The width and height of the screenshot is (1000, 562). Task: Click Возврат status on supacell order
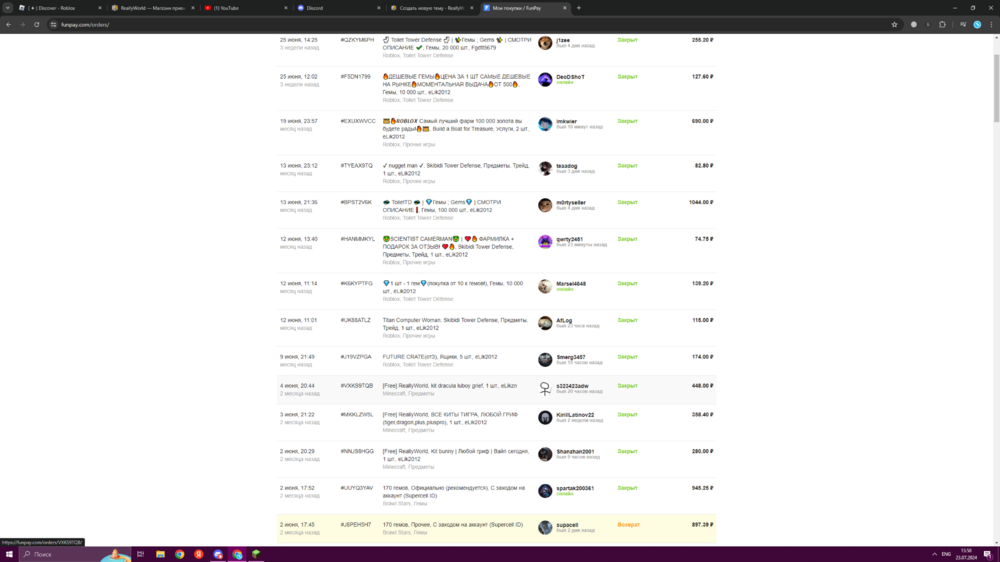click(x=628, y=525)
